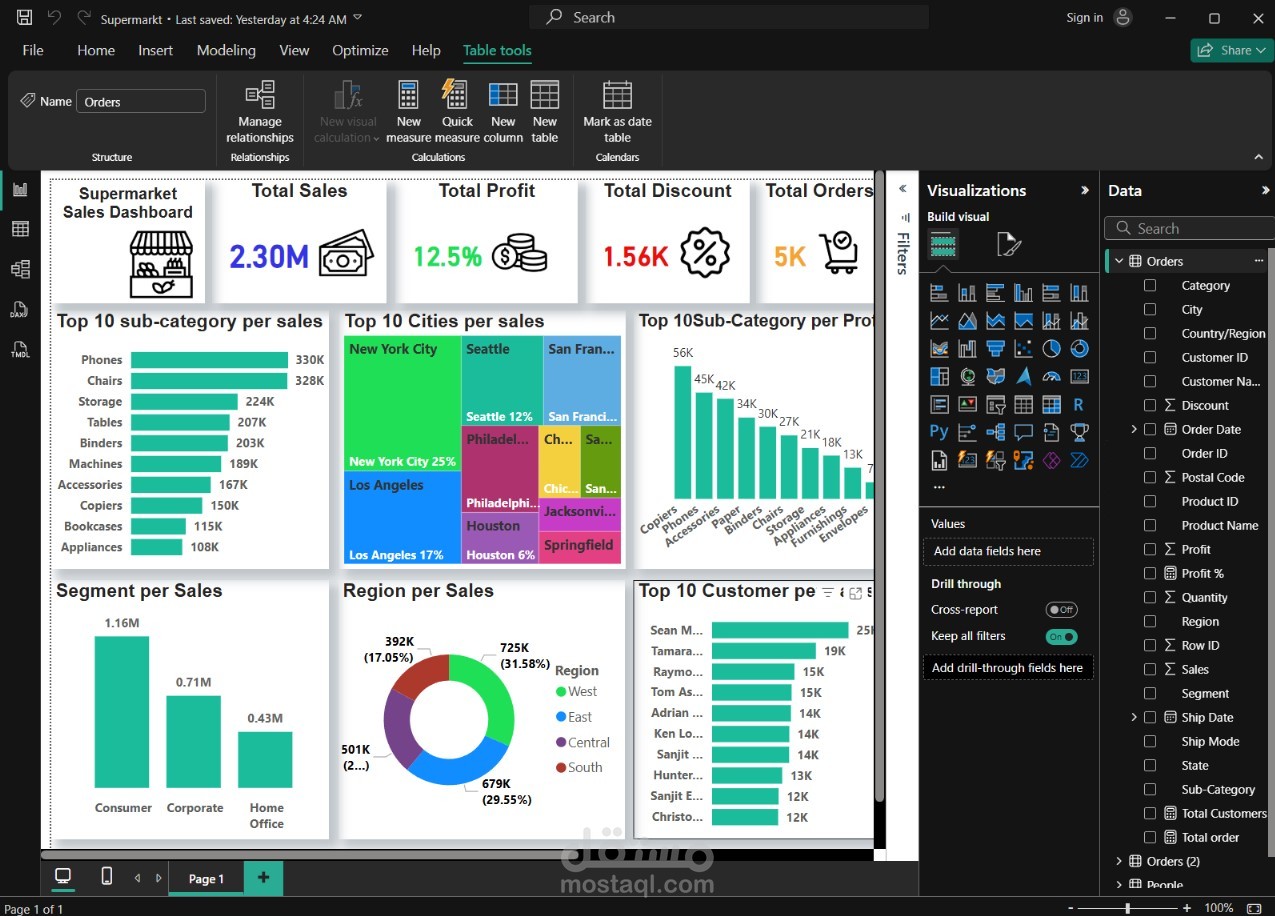
Task: Switch to mobile layout view
Action: [107, 877]
